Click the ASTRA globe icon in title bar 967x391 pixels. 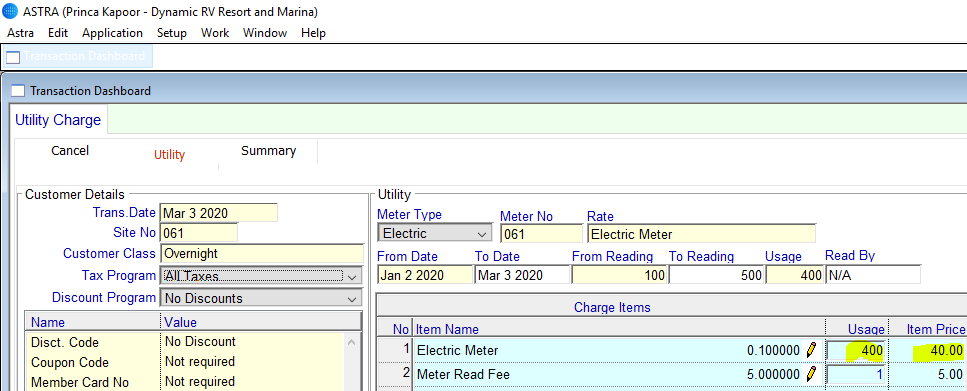pyautogui.click(x=10, y=11)
